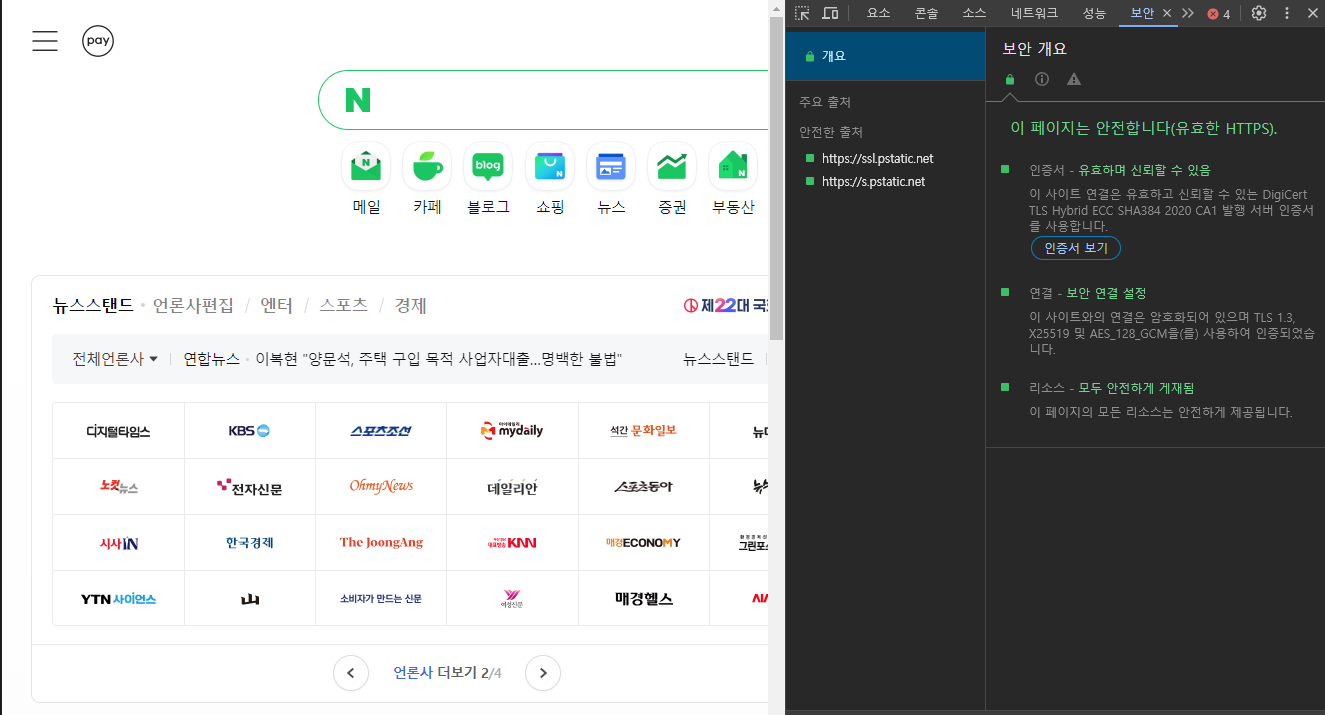Open the 쇼핑 shortcut icon
Image resolution: width=1325 pixels, height=715 pixels.
pyautogui.click(x=550, y=166)
